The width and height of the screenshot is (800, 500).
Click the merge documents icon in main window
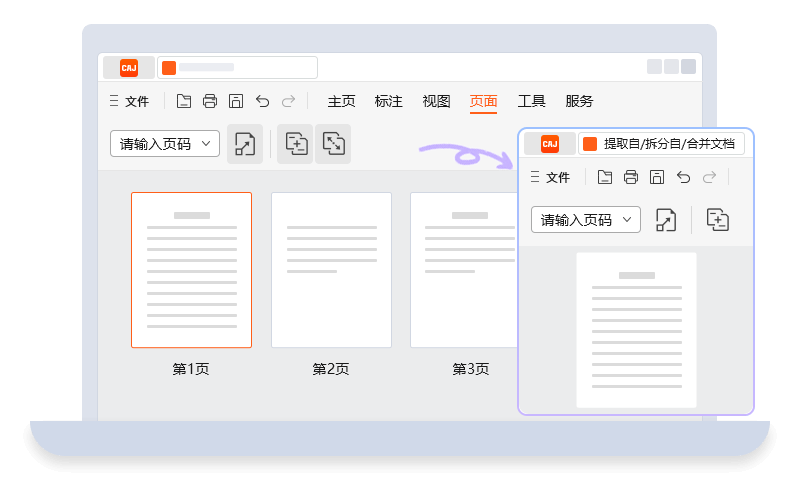tap(296, 144)
